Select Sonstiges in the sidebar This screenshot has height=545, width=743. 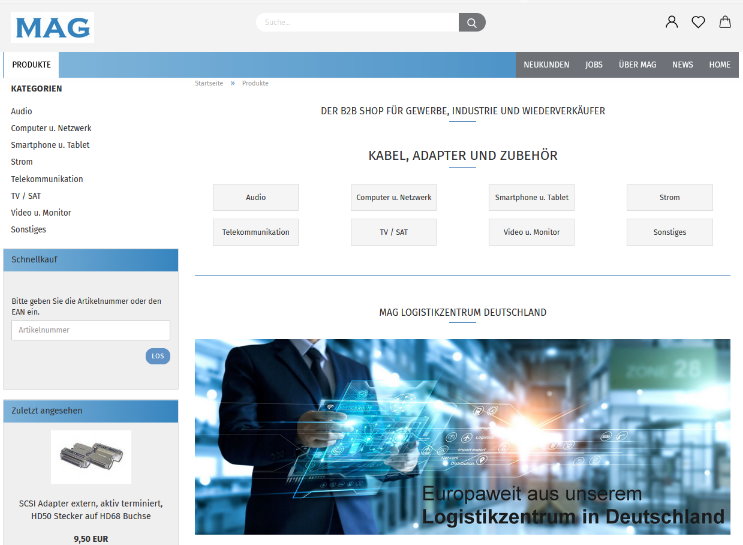[x=28, y=229]
